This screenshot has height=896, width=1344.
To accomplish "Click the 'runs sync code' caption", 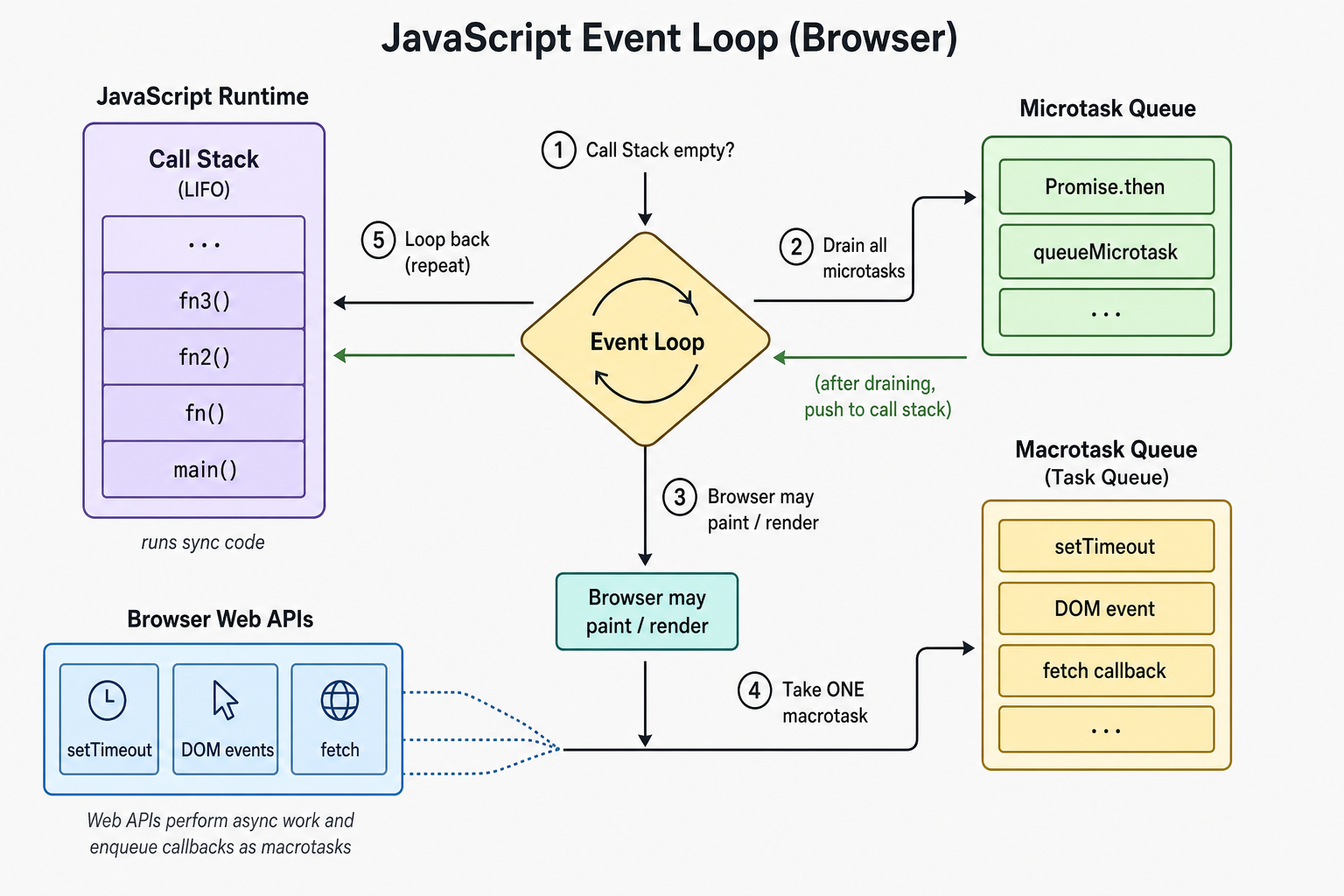I will pyautogui.click(x=203, y=542).
